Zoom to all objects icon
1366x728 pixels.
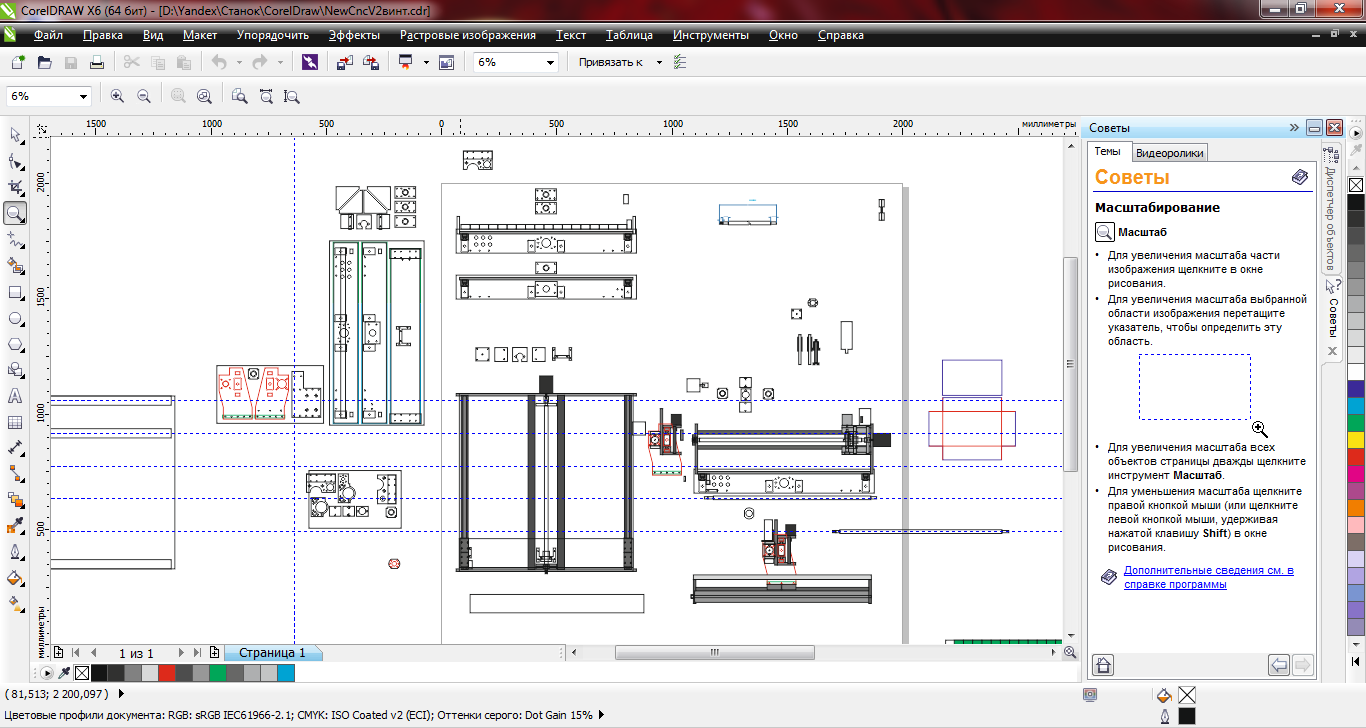[x=204, y=96]
